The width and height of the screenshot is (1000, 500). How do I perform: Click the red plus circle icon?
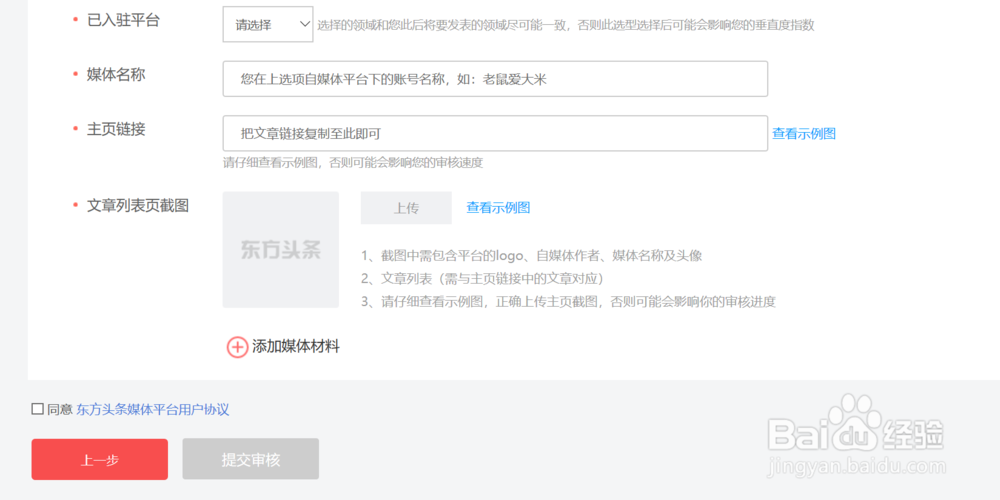237,348
